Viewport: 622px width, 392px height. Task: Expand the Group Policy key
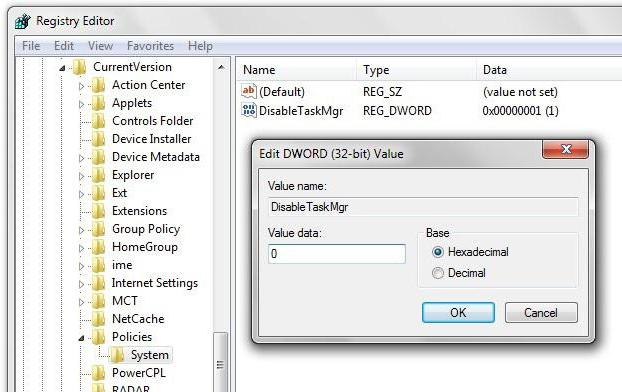pos(81,230)
